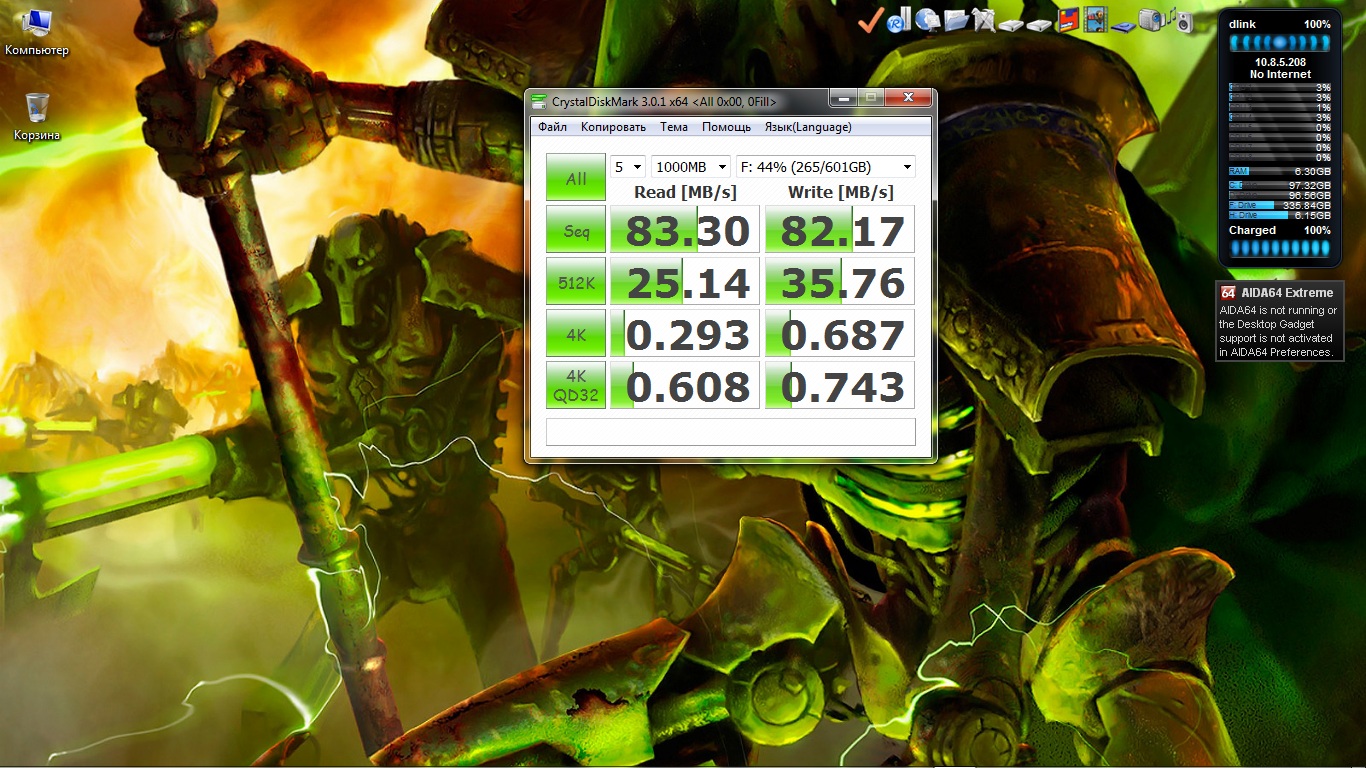Select the 4K QD32 write value 0.743
Viewport: 1366px width, 768px height.
(840, 385)
